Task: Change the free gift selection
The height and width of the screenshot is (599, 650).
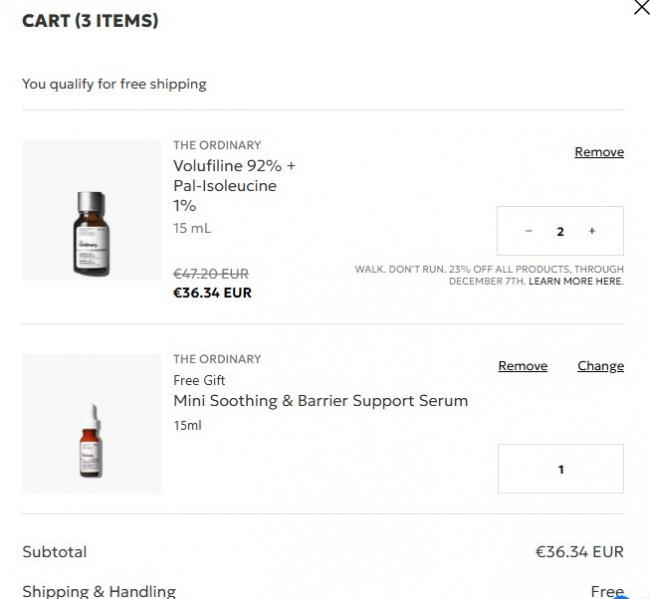Action: point(600,366)
